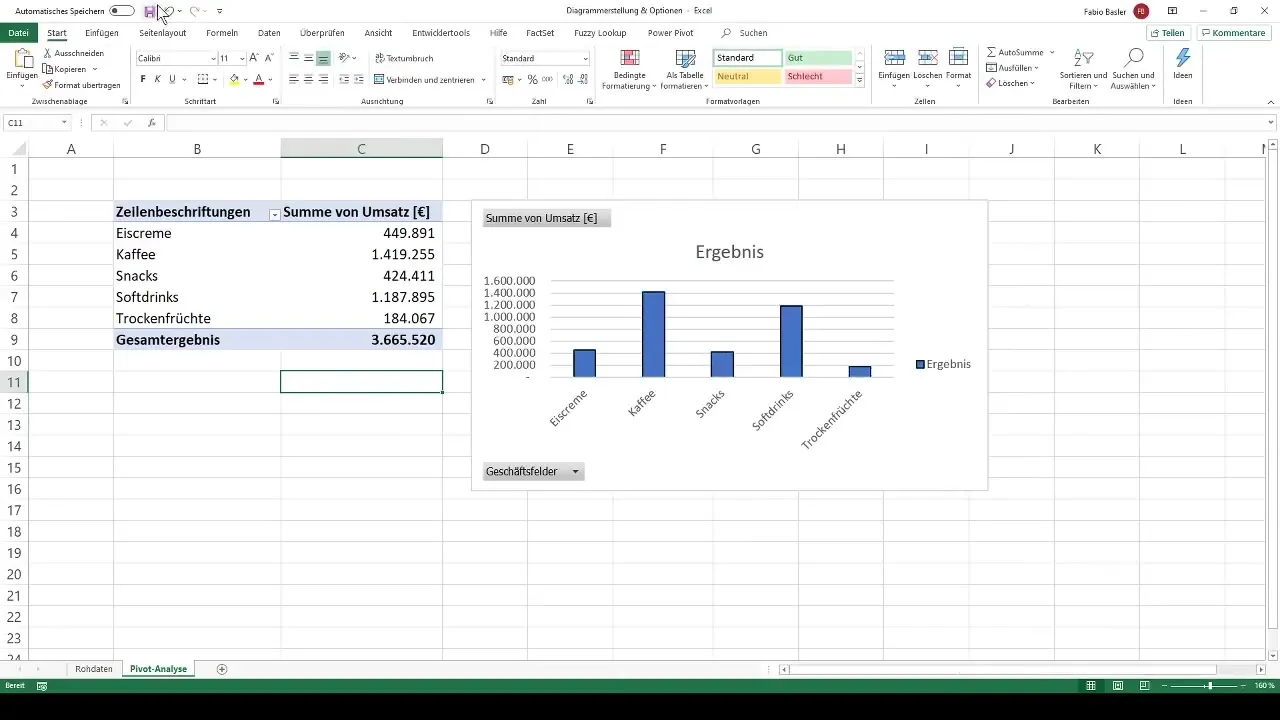Toggle right horizontal alignment

tap(323, 79)
